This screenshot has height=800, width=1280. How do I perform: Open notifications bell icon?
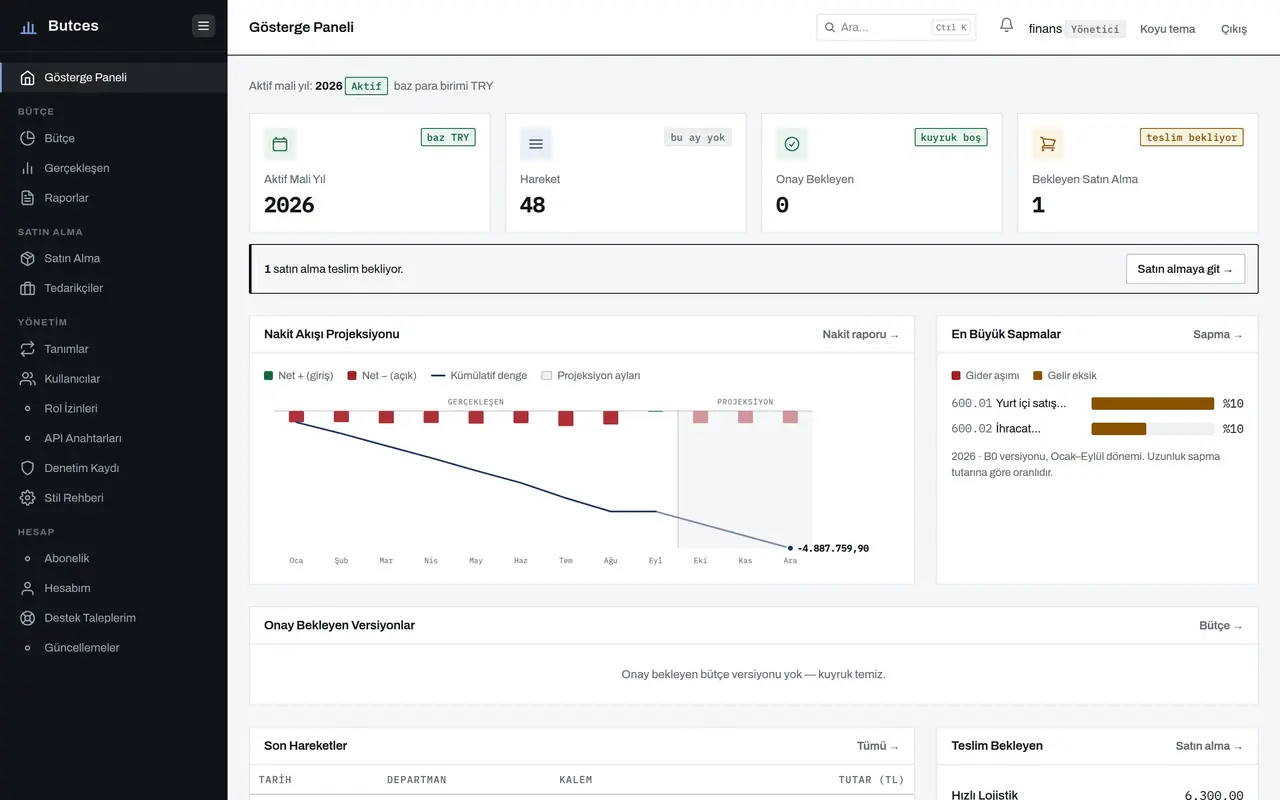tap(1007, 26)
